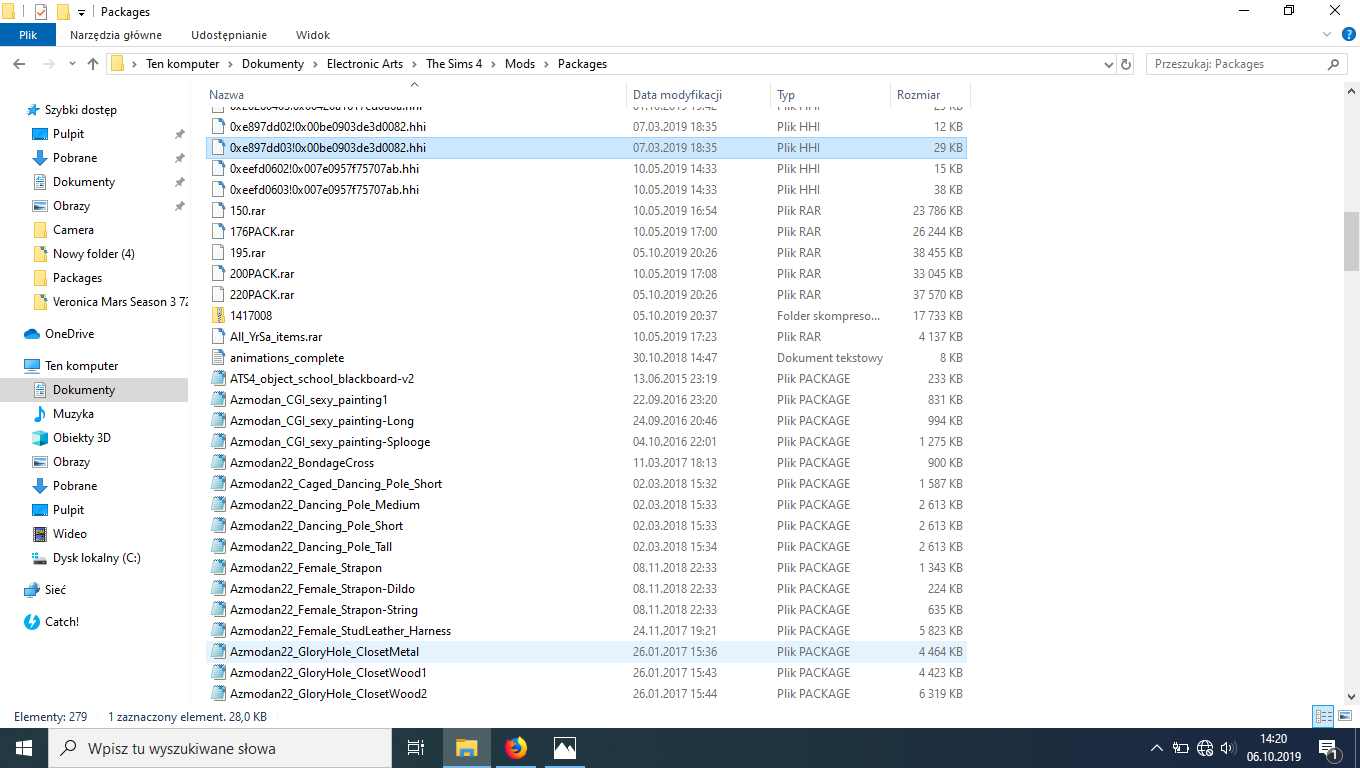Viewport: 1360px width, 768px height.
Task: Open the address bar history dropdown
Action: (x=1108, y=63)
